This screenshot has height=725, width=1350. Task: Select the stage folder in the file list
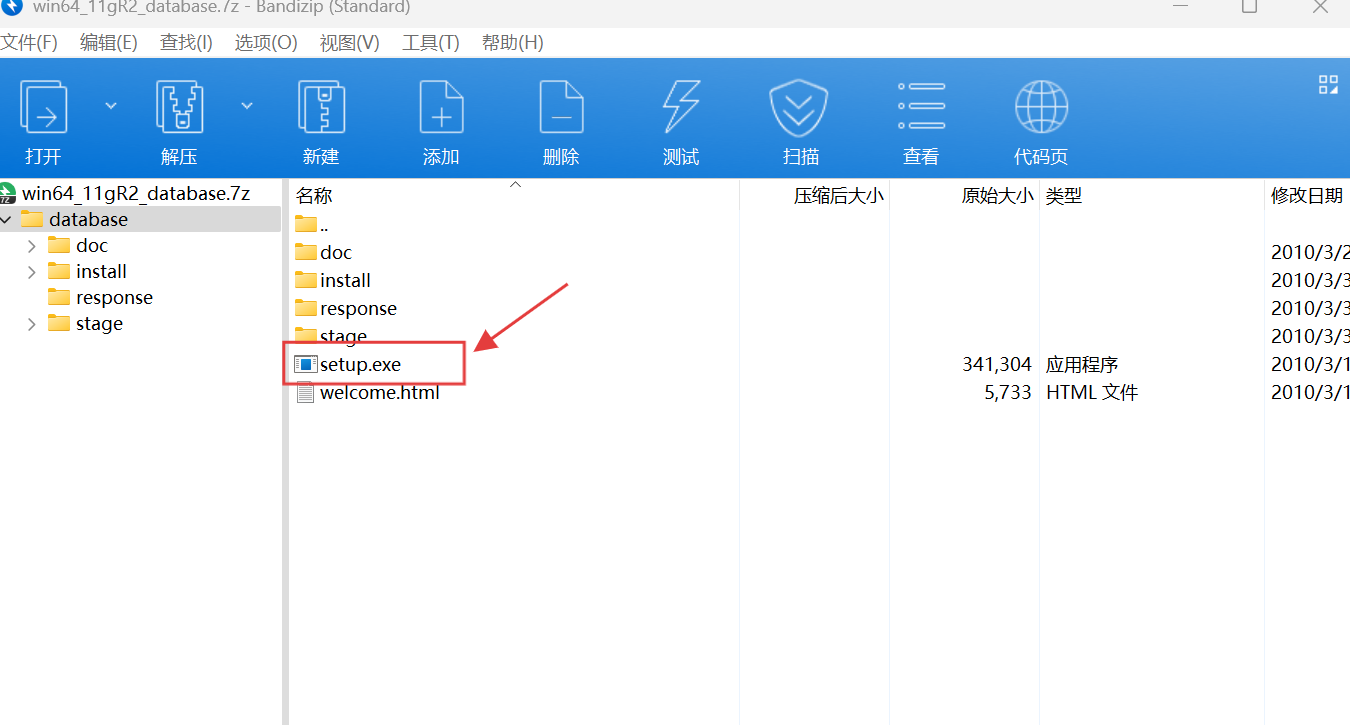point(343,336)
